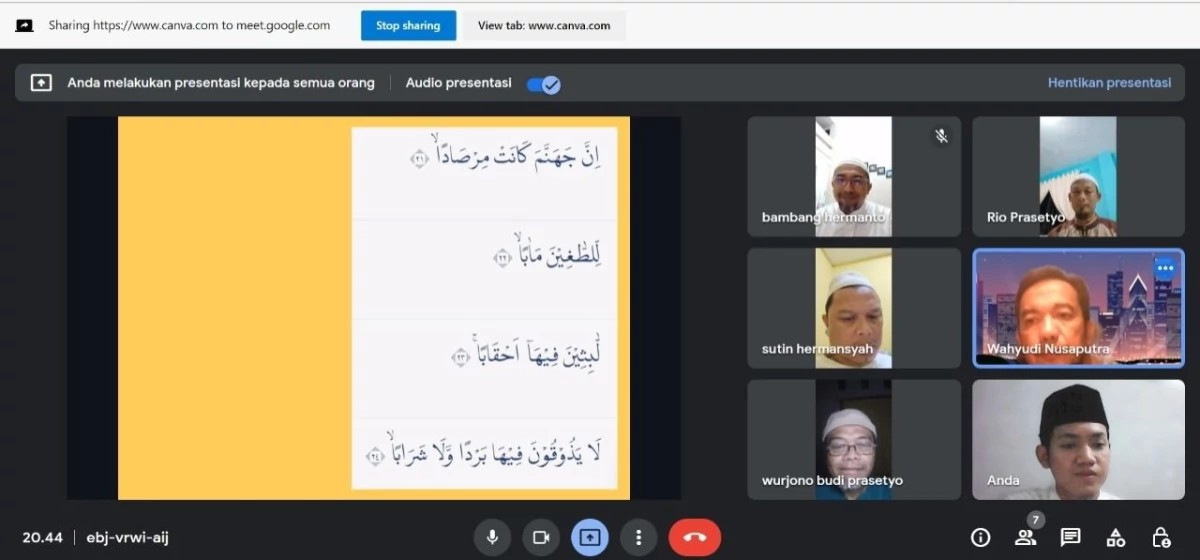Open the three-dot more options menu
1200x560 pixels.
pyautogui.click(x=638, y=537)
